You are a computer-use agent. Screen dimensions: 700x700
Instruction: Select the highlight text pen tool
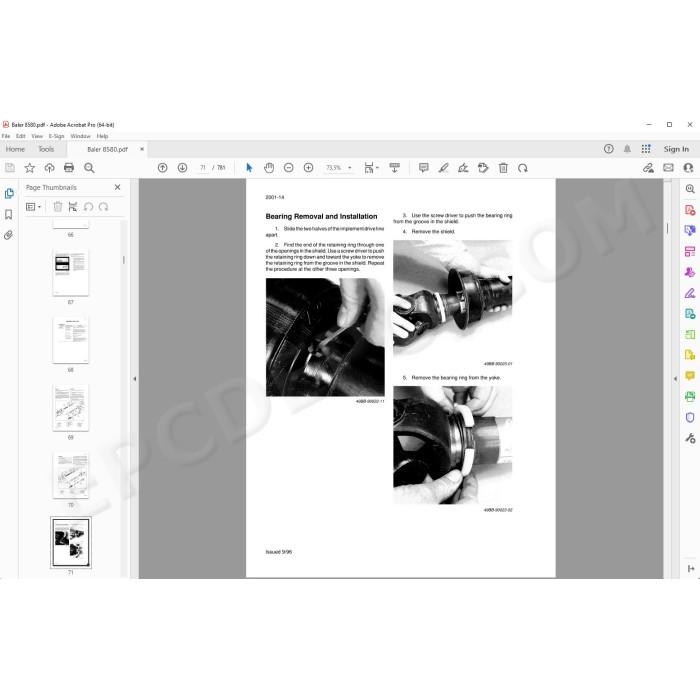click(443, 168)
